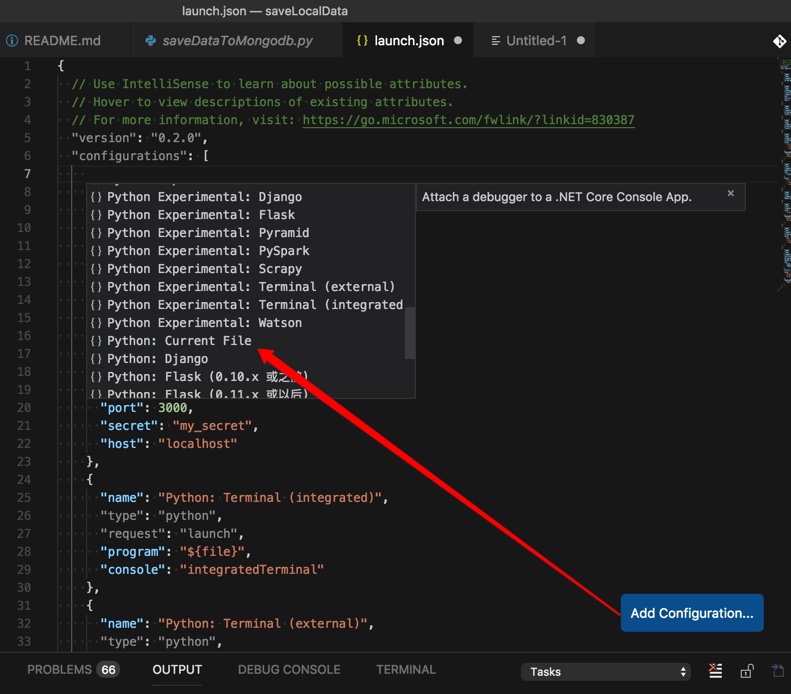Click the README.md info icon
This screenshot has height=694, width=791.
pyautogui.click(x=12, y=41)
